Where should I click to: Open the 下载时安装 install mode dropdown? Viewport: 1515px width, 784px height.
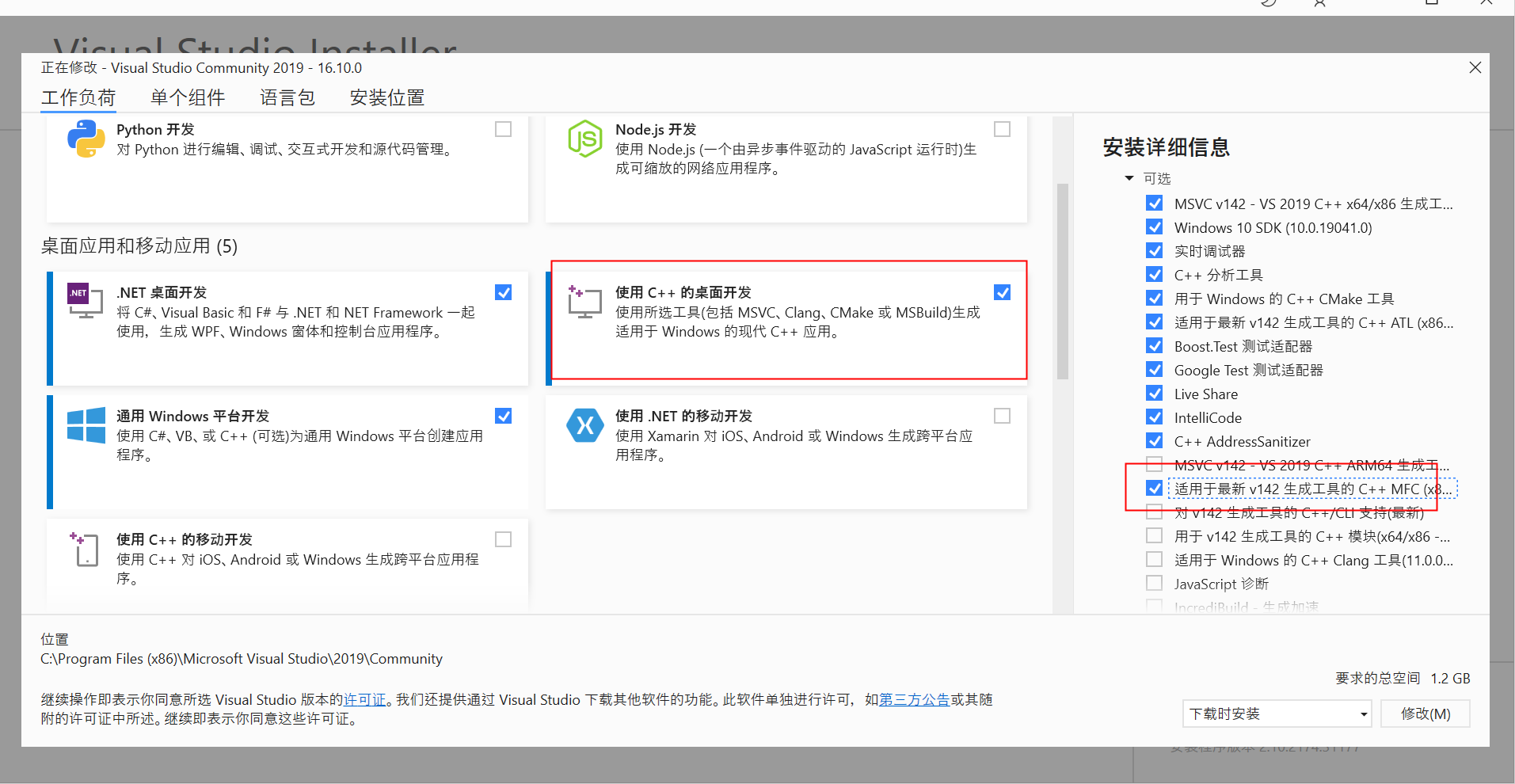(x=1277, y=714)
